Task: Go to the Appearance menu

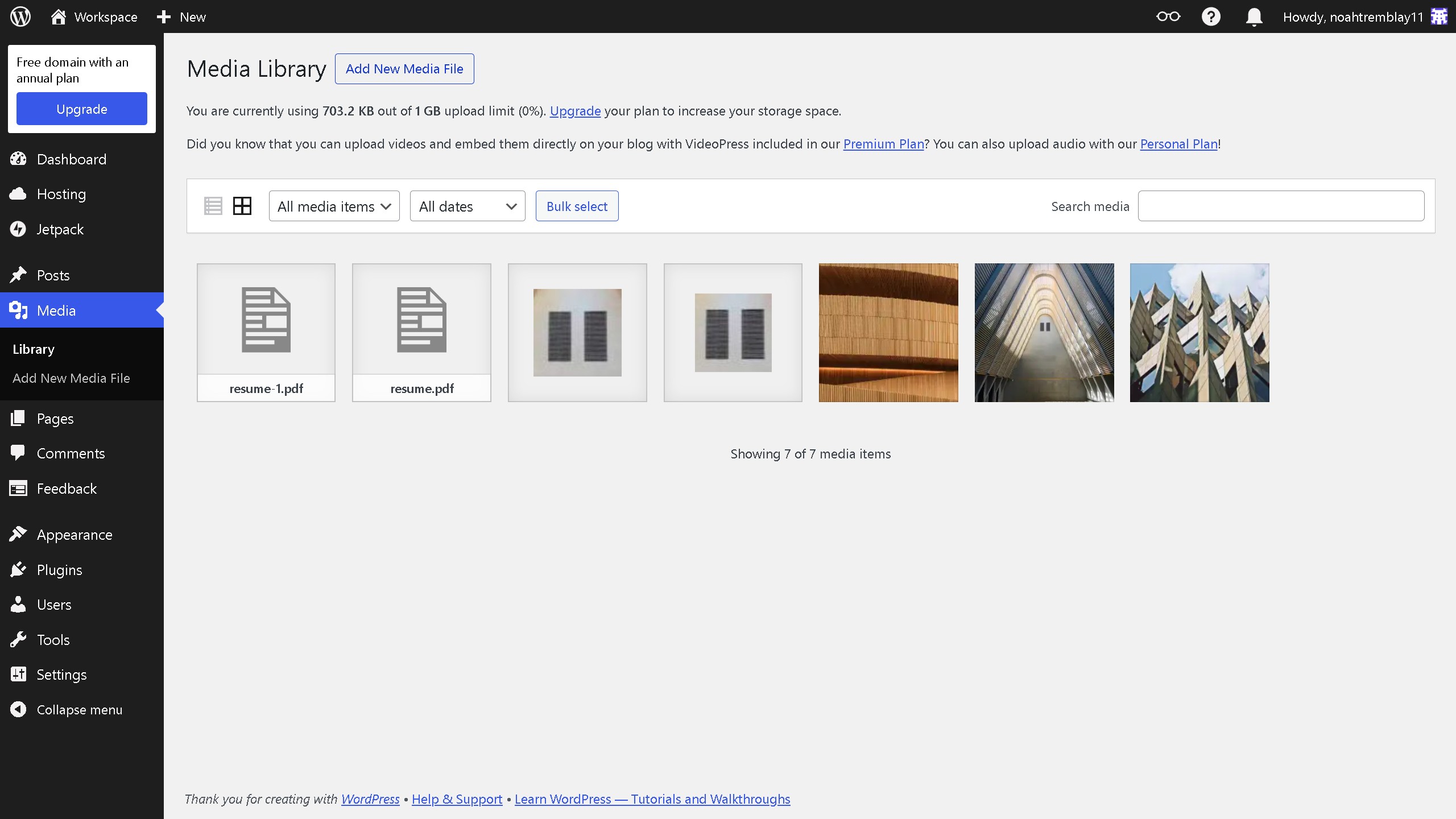Action: [74, 535]
